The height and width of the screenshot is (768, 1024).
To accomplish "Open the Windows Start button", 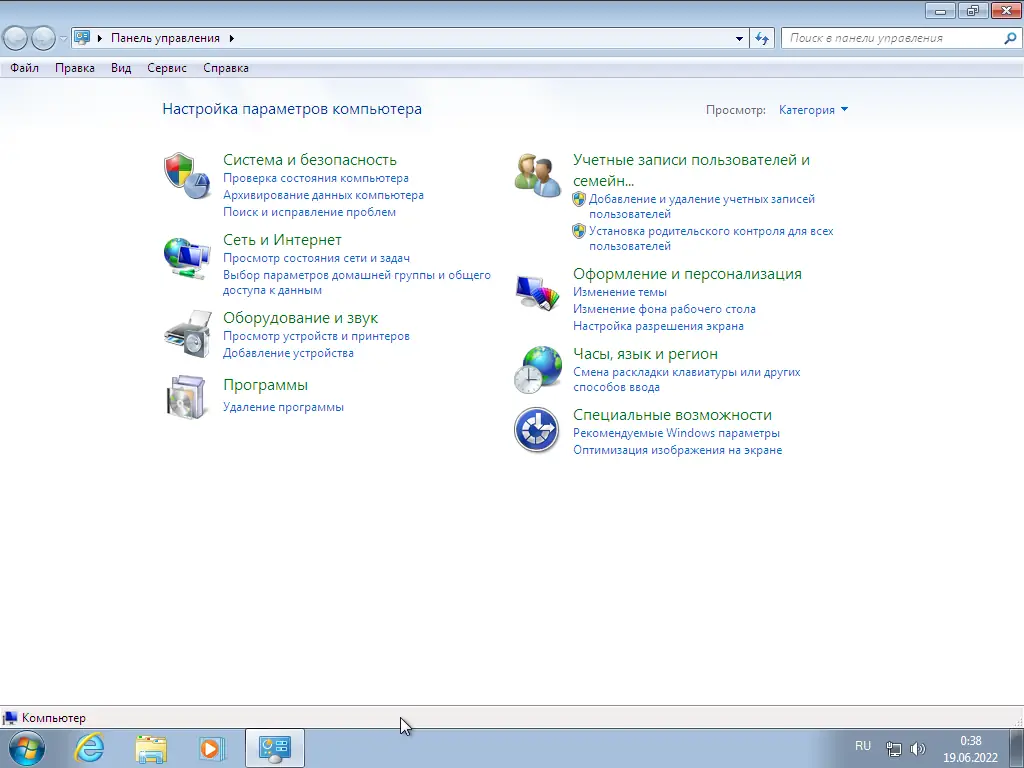I will pyautogui.click(x=27, y=748).
